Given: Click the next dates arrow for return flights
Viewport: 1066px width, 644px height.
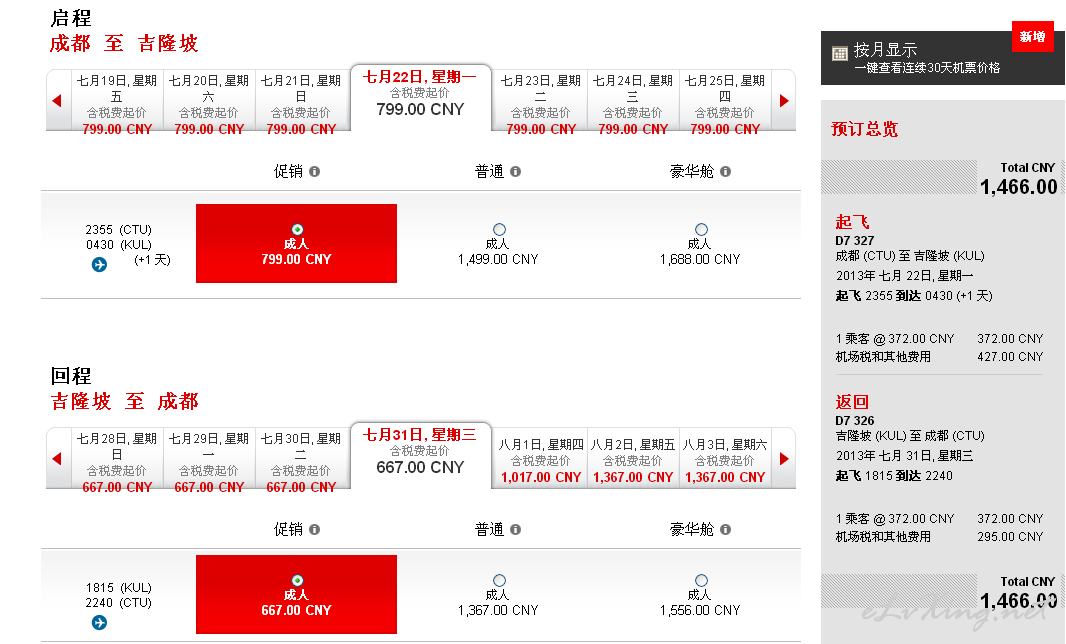Looking at the screenshot, I should tap(784, 459).
